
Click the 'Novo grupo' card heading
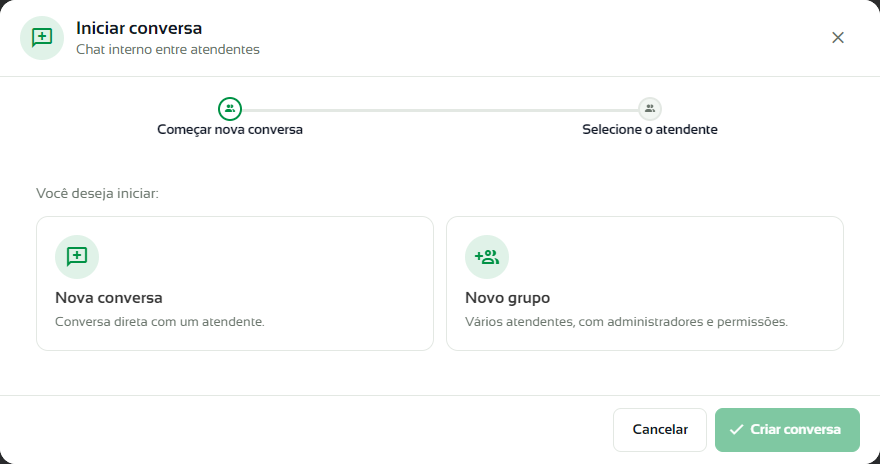(507, 298)
